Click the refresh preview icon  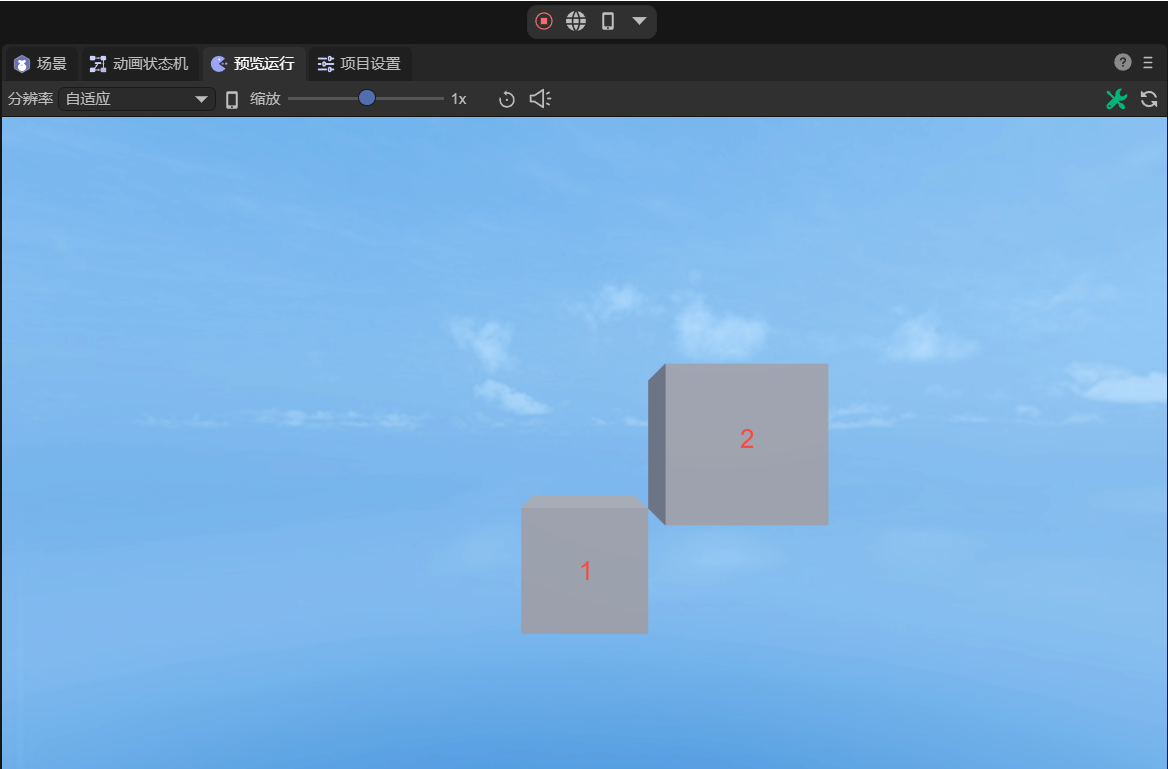click(1149, 99)
